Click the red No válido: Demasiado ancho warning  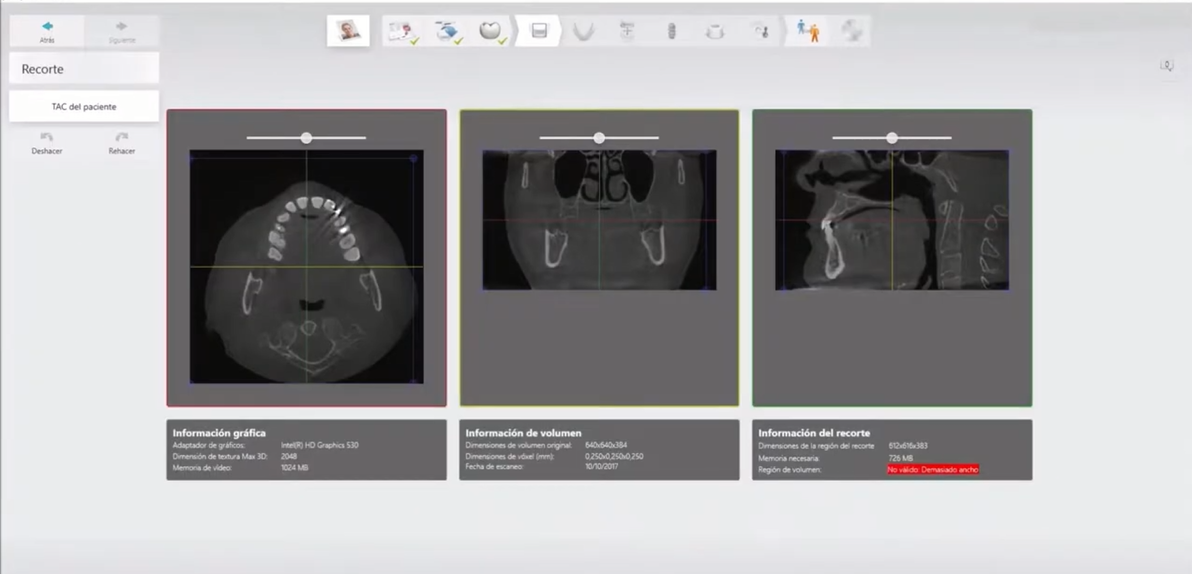(x=933, y=470)
